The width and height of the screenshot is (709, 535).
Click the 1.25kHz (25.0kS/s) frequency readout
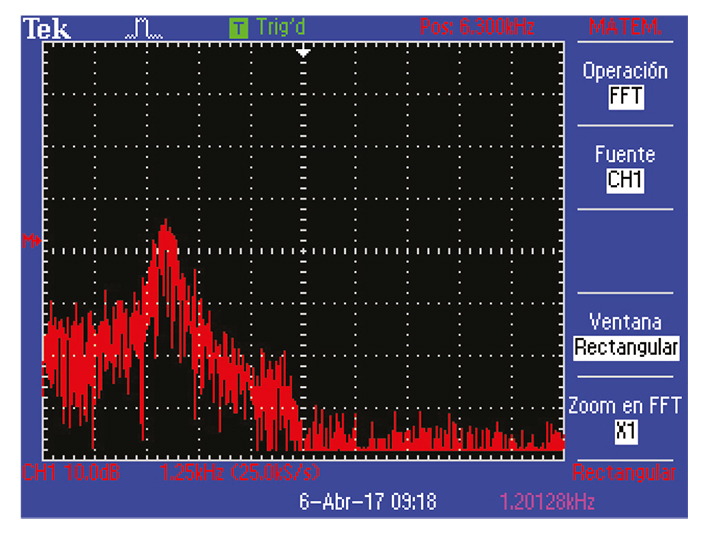pyautogui.click(x=240, y=472)
